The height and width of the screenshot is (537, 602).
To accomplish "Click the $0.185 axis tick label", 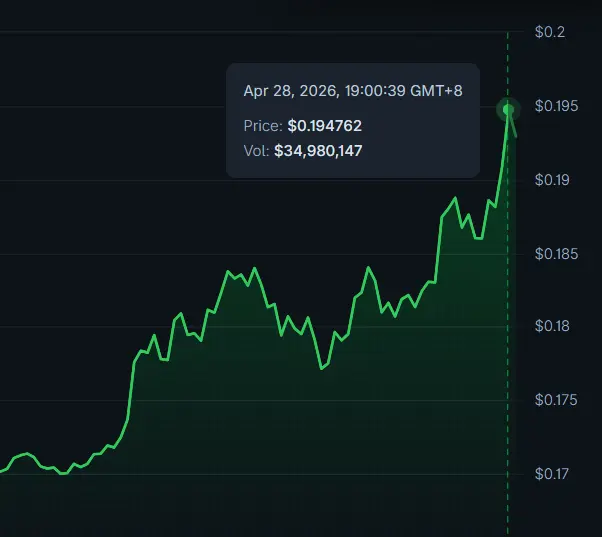I will click(x=555, y=254).
